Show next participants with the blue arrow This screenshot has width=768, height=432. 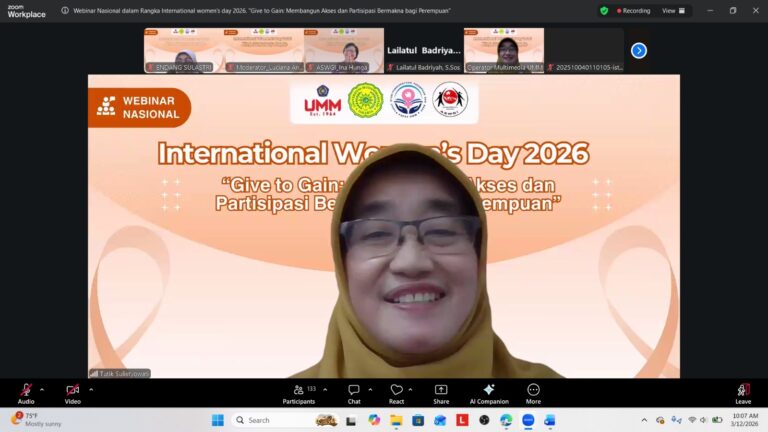click(x=639, y=50)
